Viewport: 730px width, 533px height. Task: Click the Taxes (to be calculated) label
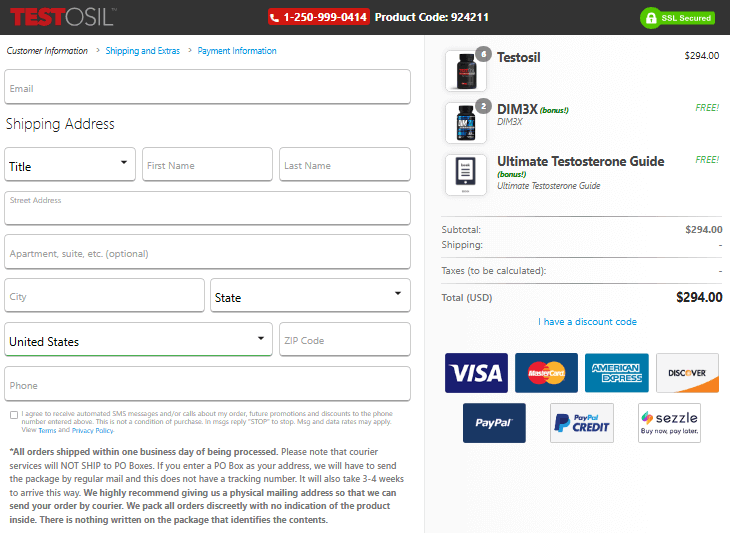[494, 271]
